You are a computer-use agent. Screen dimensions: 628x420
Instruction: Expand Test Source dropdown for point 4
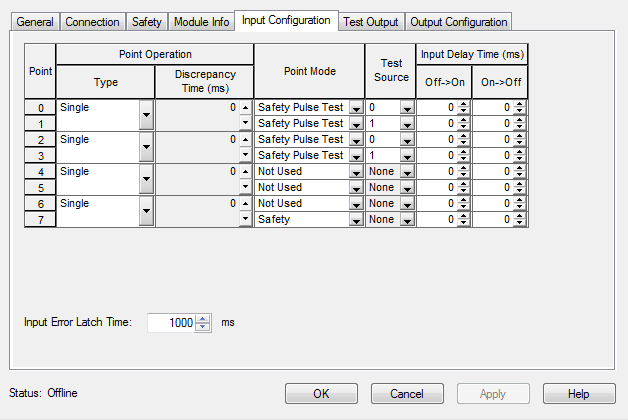pos(407,171)
